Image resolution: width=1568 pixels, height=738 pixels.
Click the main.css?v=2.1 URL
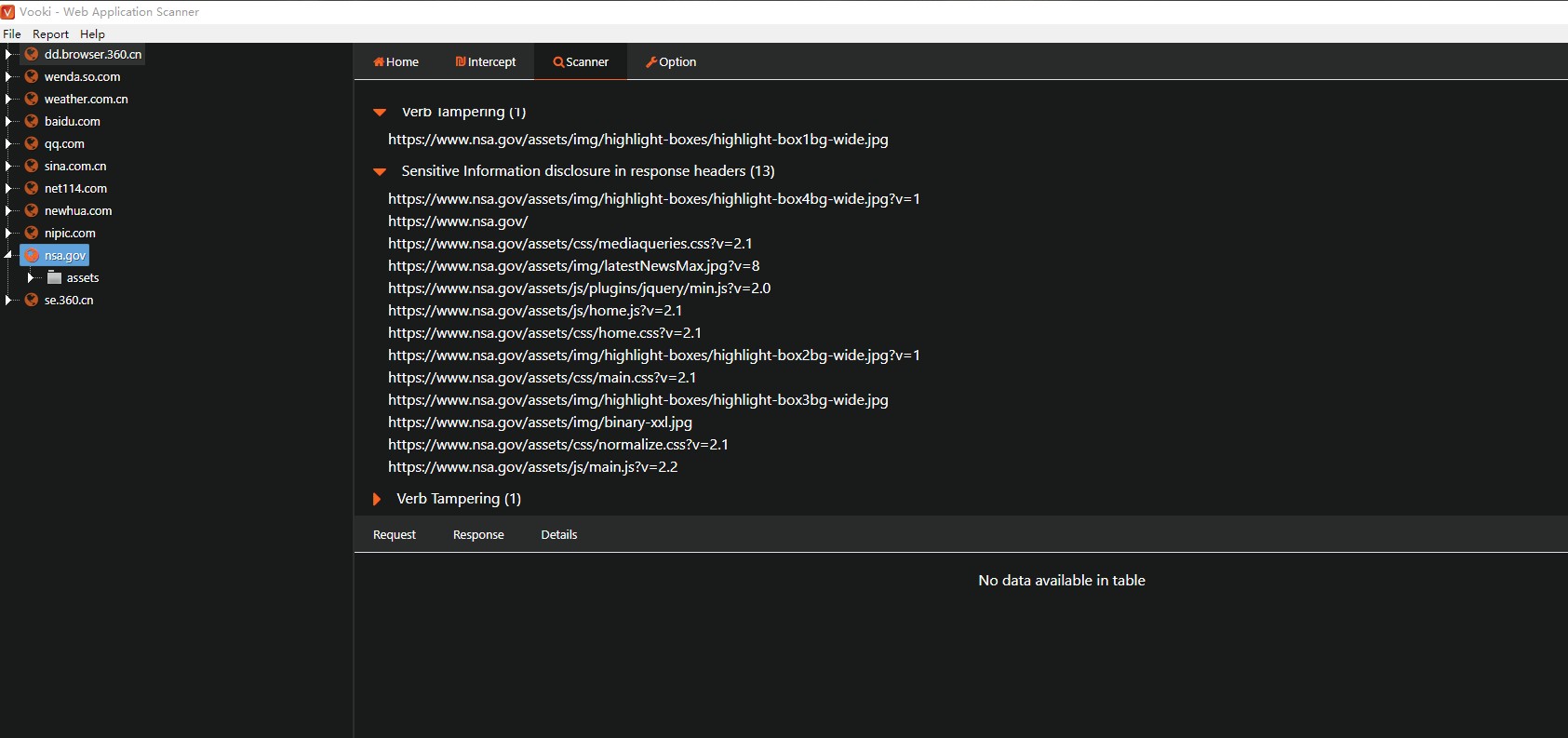pos(543,378)
